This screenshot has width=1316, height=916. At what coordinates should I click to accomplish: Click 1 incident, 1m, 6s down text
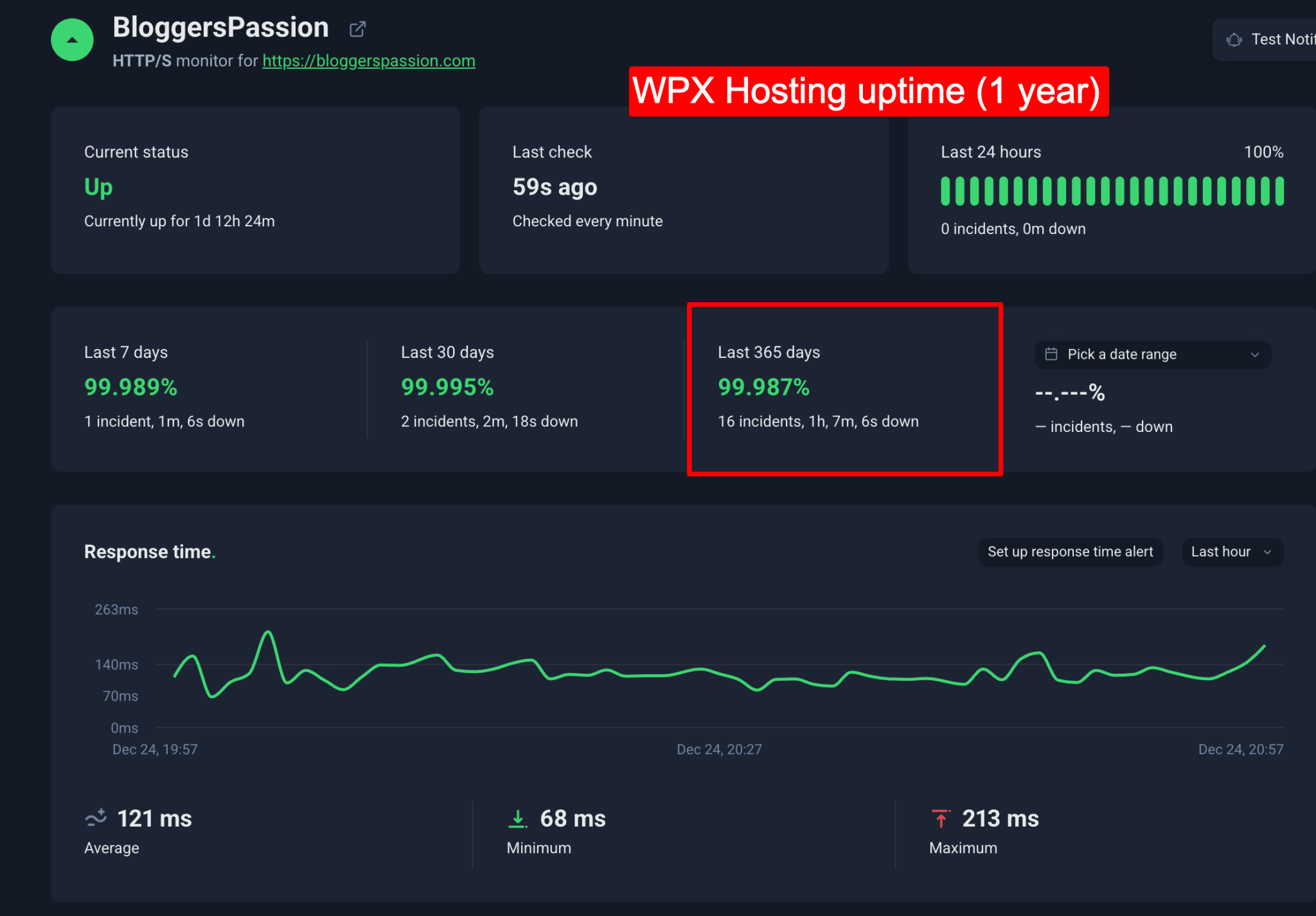(164, 421)
